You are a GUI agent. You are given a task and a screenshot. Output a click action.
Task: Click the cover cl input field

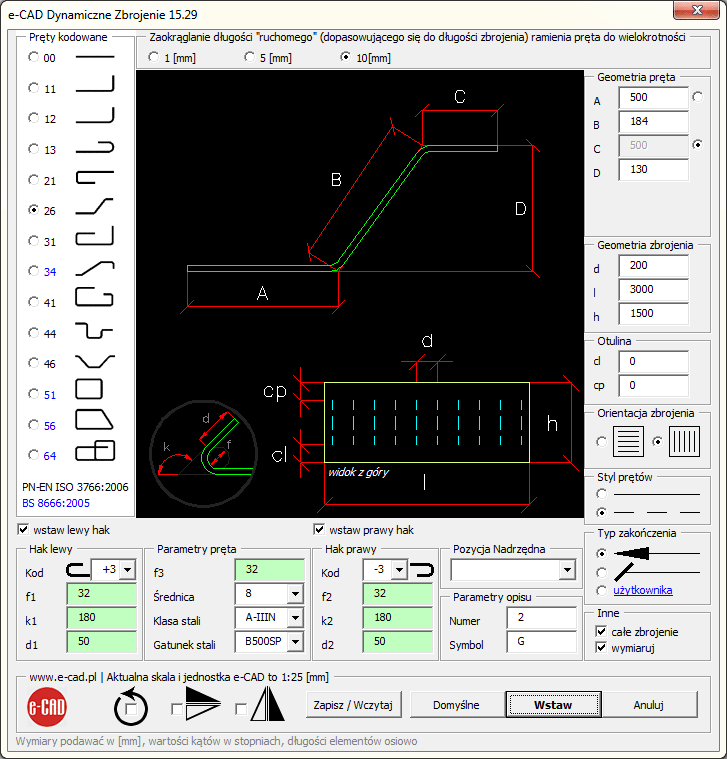click(653, 361)
